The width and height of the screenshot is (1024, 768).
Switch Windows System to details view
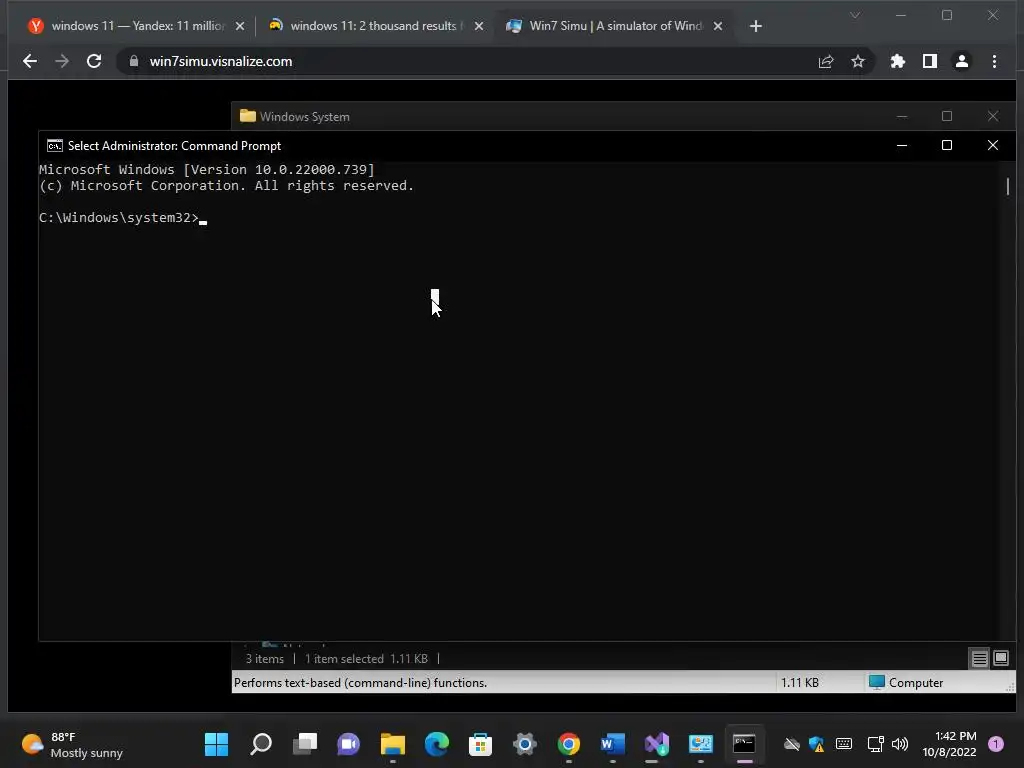(979, 658)
